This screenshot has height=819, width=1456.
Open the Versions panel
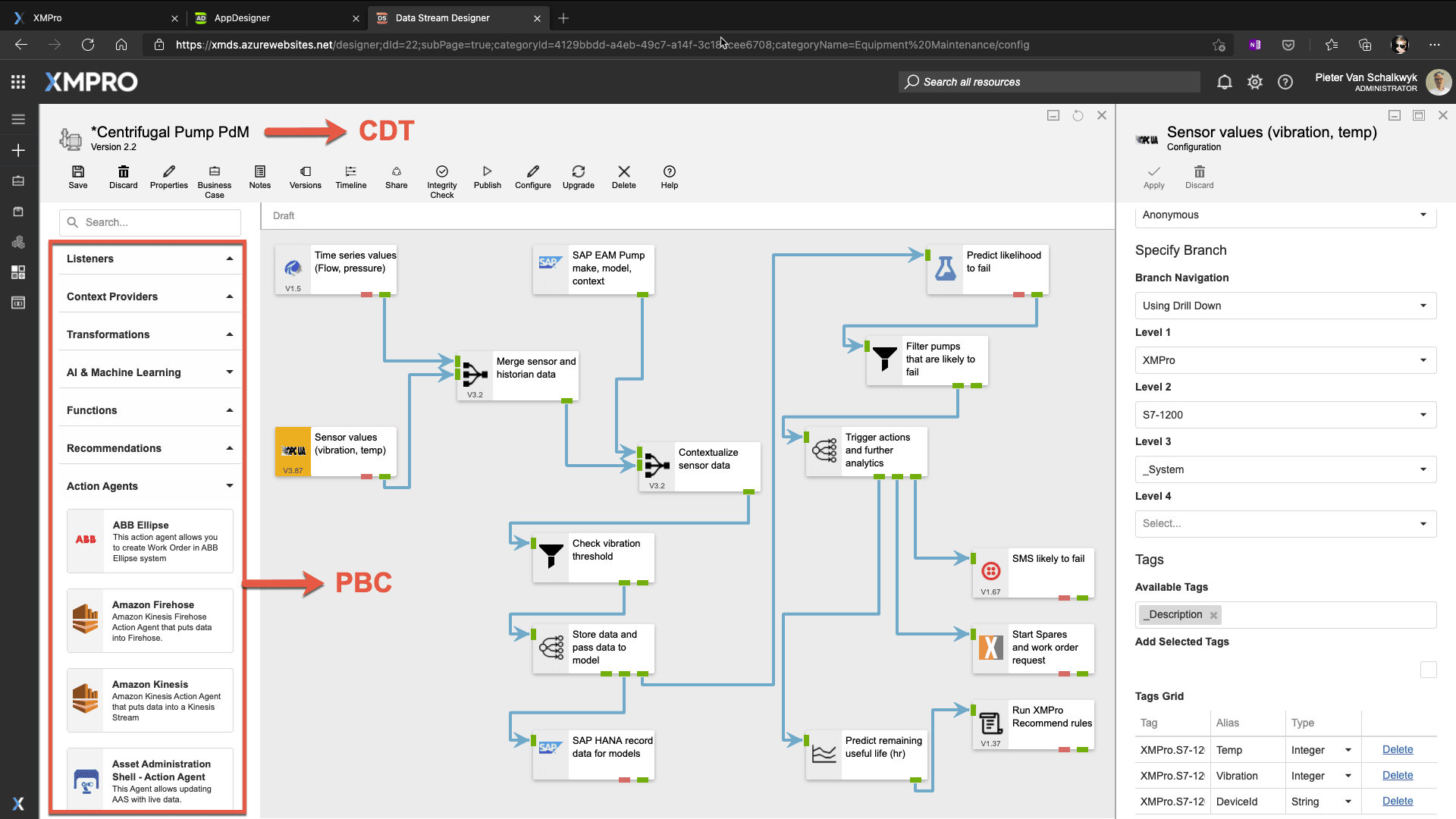305,177
